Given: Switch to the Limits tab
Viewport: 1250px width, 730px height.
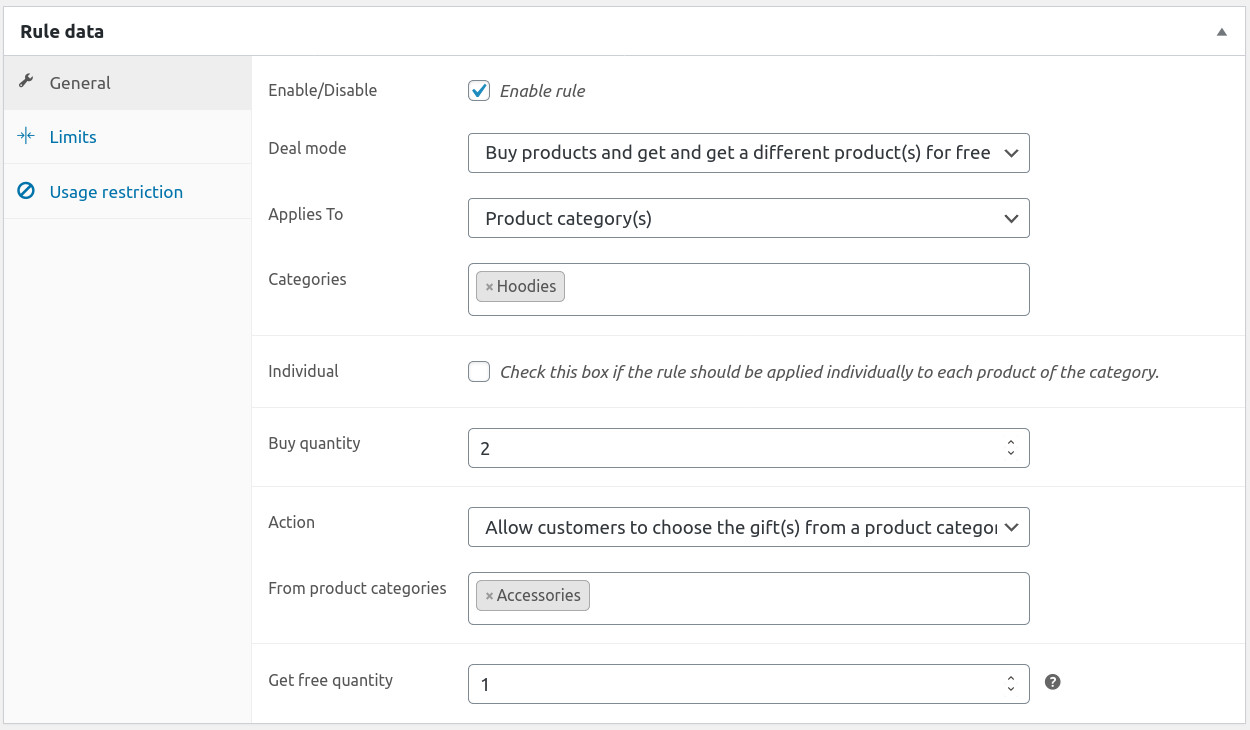Looking at the screenshot, I should coord(73,137).
